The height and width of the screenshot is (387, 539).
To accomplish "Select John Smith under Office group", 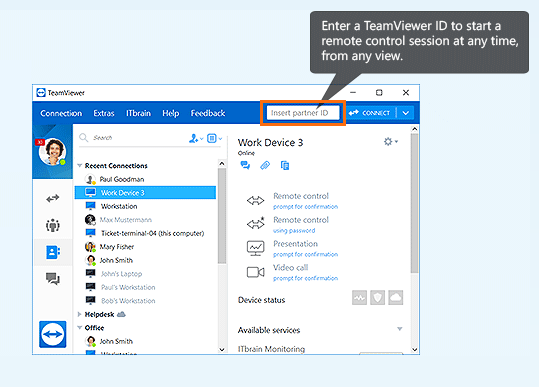I will click(145, 341).
